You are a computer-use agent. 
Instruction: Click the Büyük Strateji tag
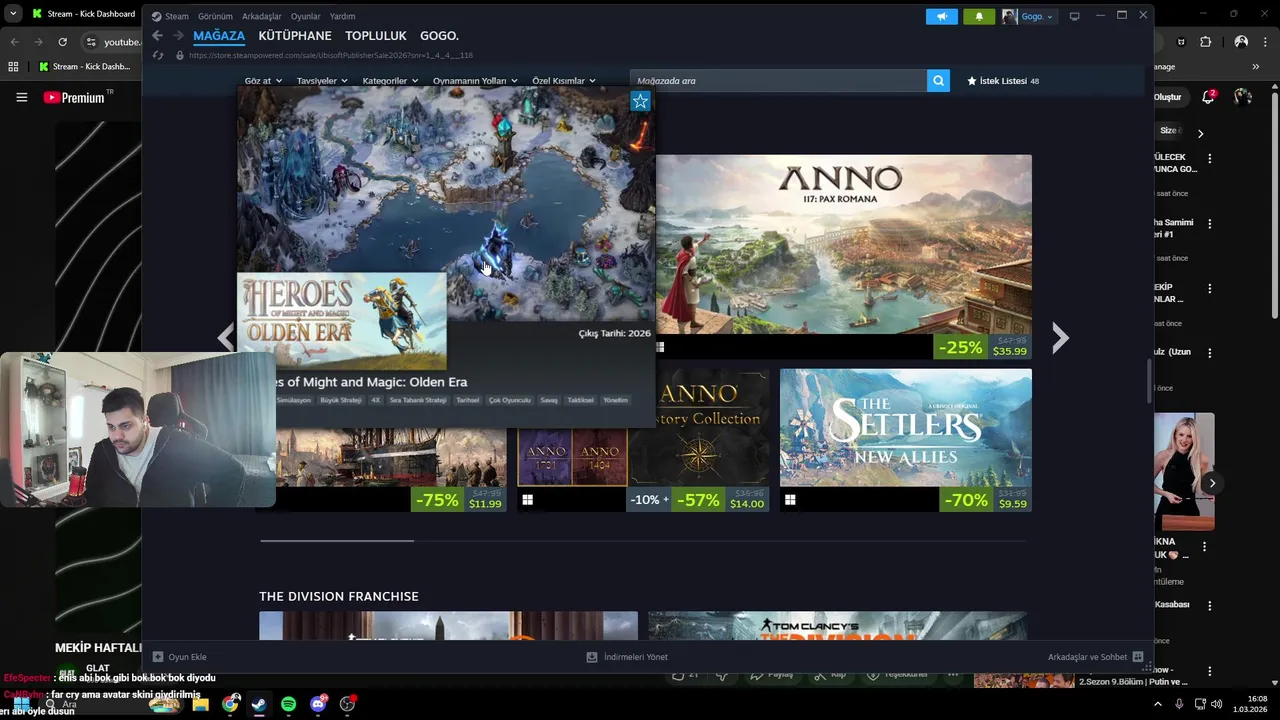point(340,400)
